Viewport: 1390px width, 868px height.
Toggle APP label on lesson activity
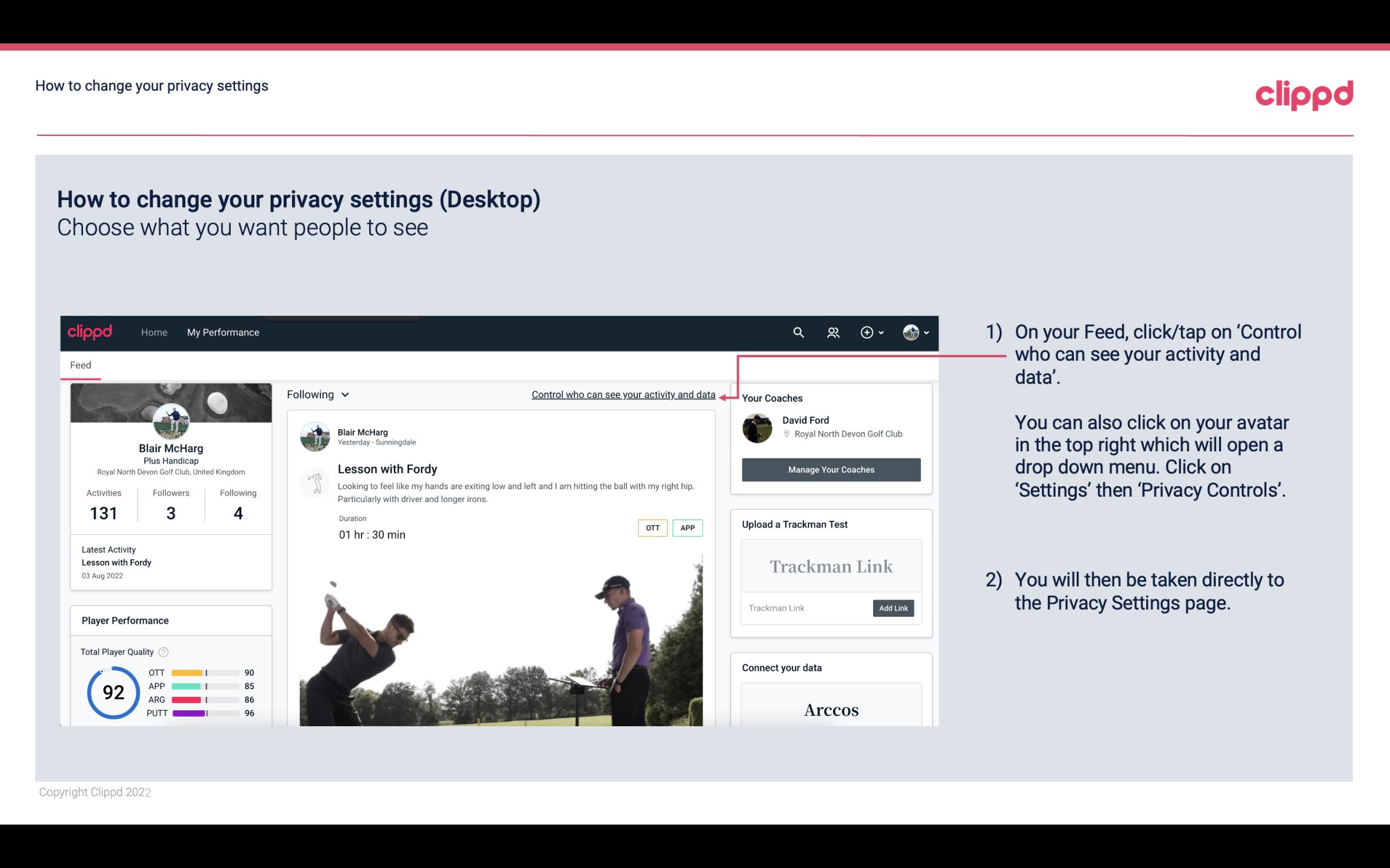(687, 527)
